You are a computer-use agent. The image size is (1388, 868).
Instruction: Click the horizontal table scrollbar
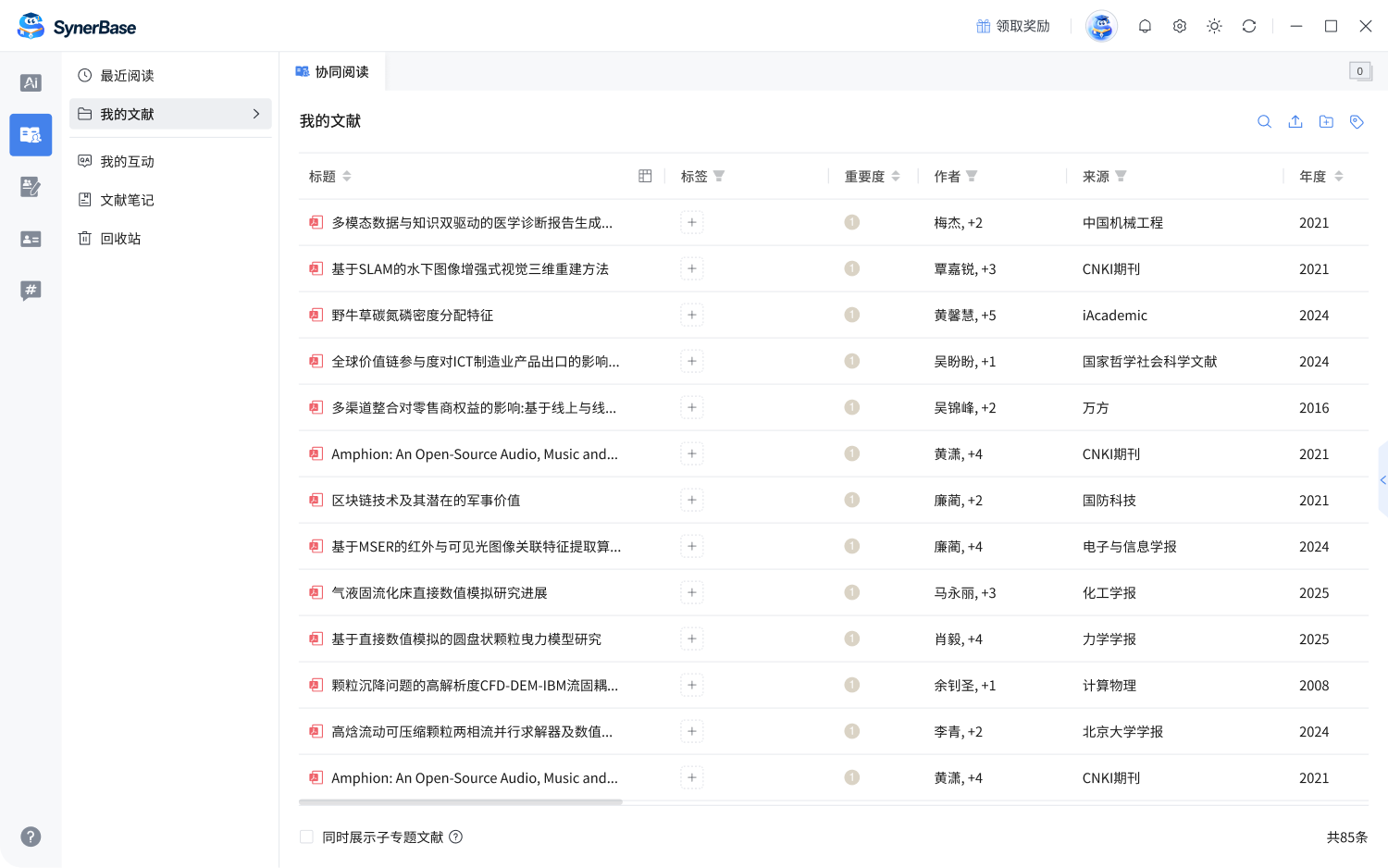pos(461,802)
